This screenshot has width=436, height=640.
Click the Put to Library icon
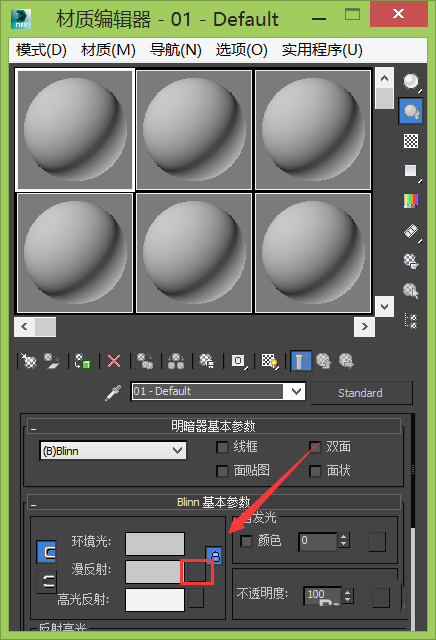click(x=207, y=361)
